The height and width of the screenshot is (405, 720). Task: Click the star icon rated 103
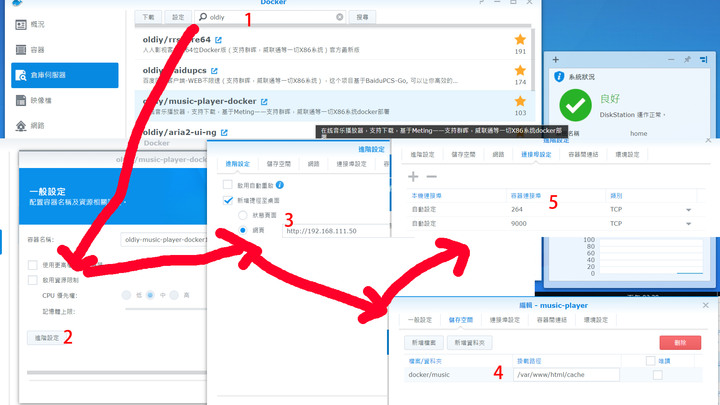tap(520, 101)
